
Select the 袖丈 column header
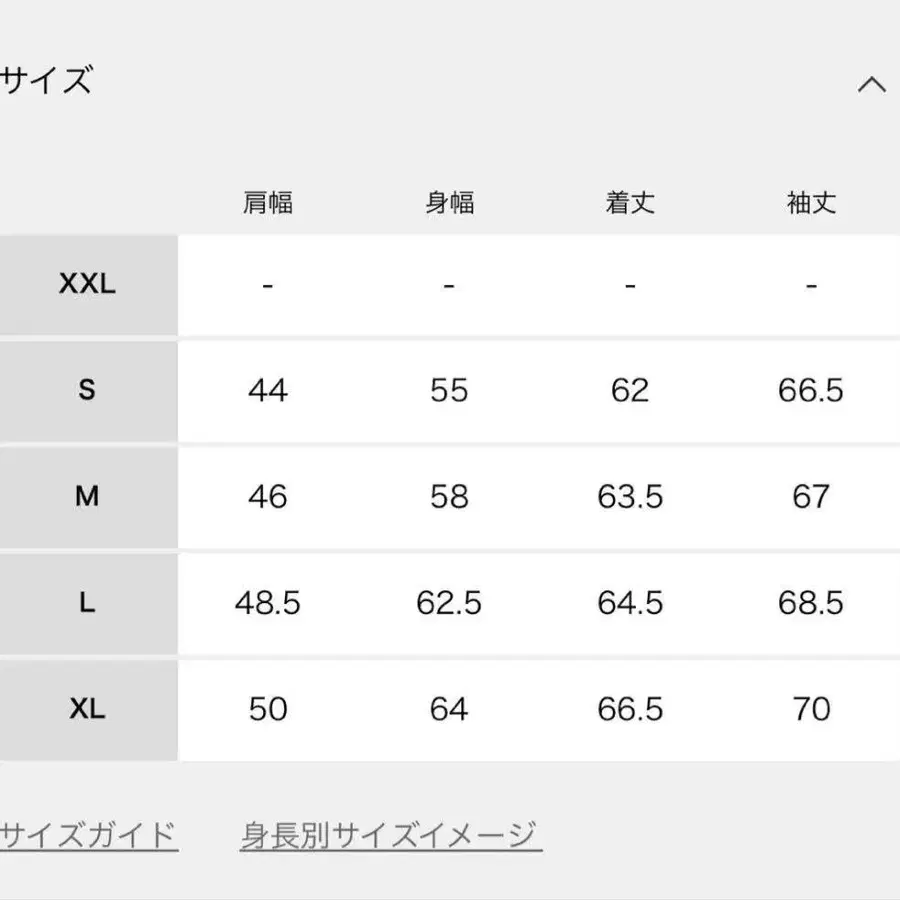811,203
